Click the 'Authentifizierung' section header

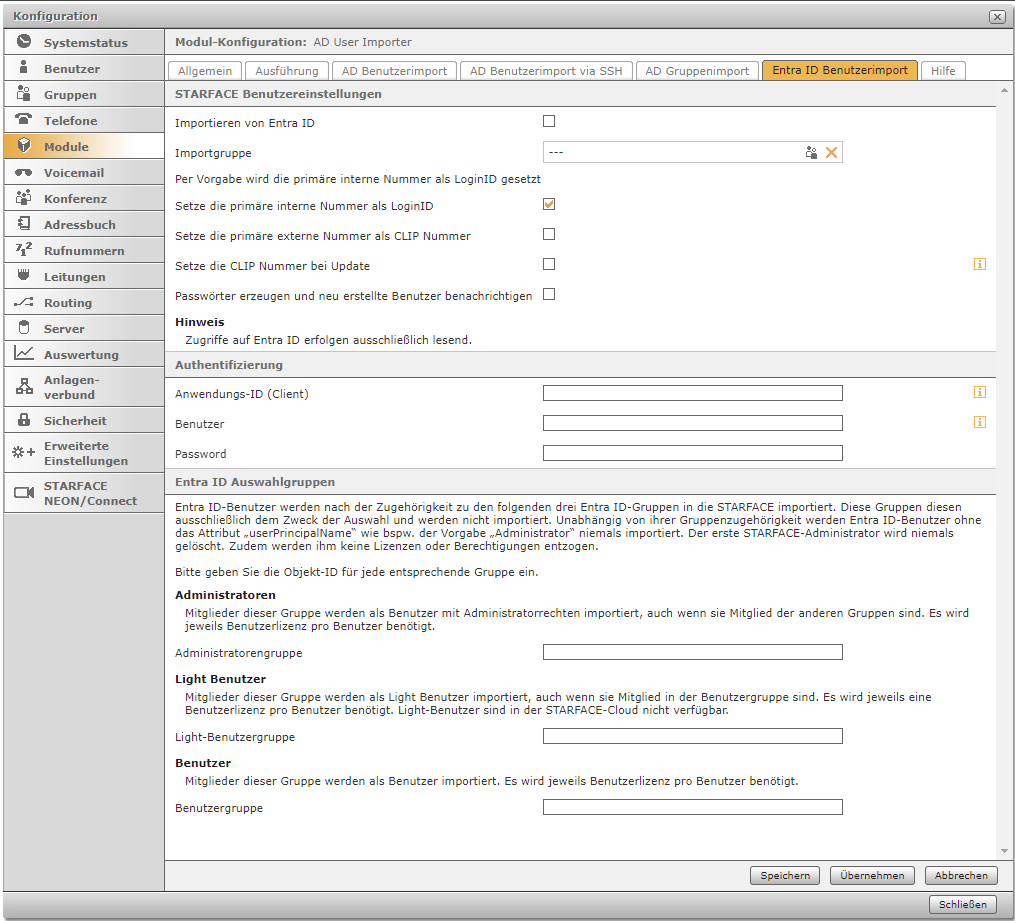click(x=229, y=364)
